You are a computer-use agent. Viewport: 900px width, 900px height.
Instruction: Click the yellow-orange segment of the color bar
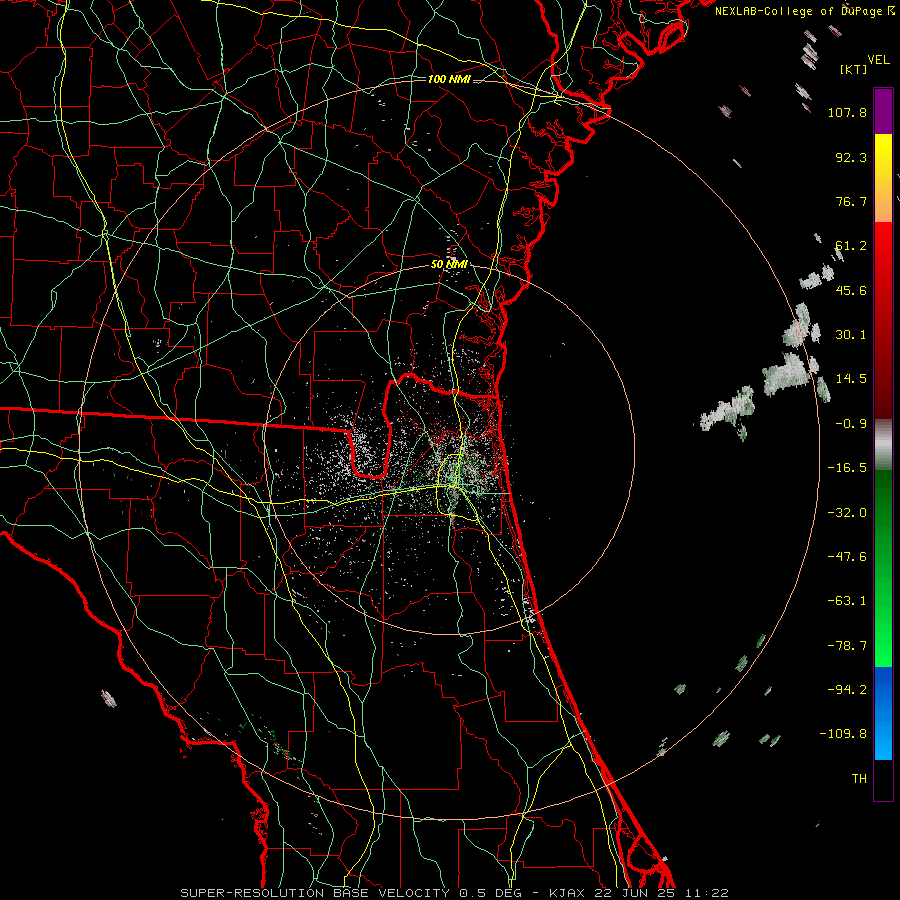[883, 178]
